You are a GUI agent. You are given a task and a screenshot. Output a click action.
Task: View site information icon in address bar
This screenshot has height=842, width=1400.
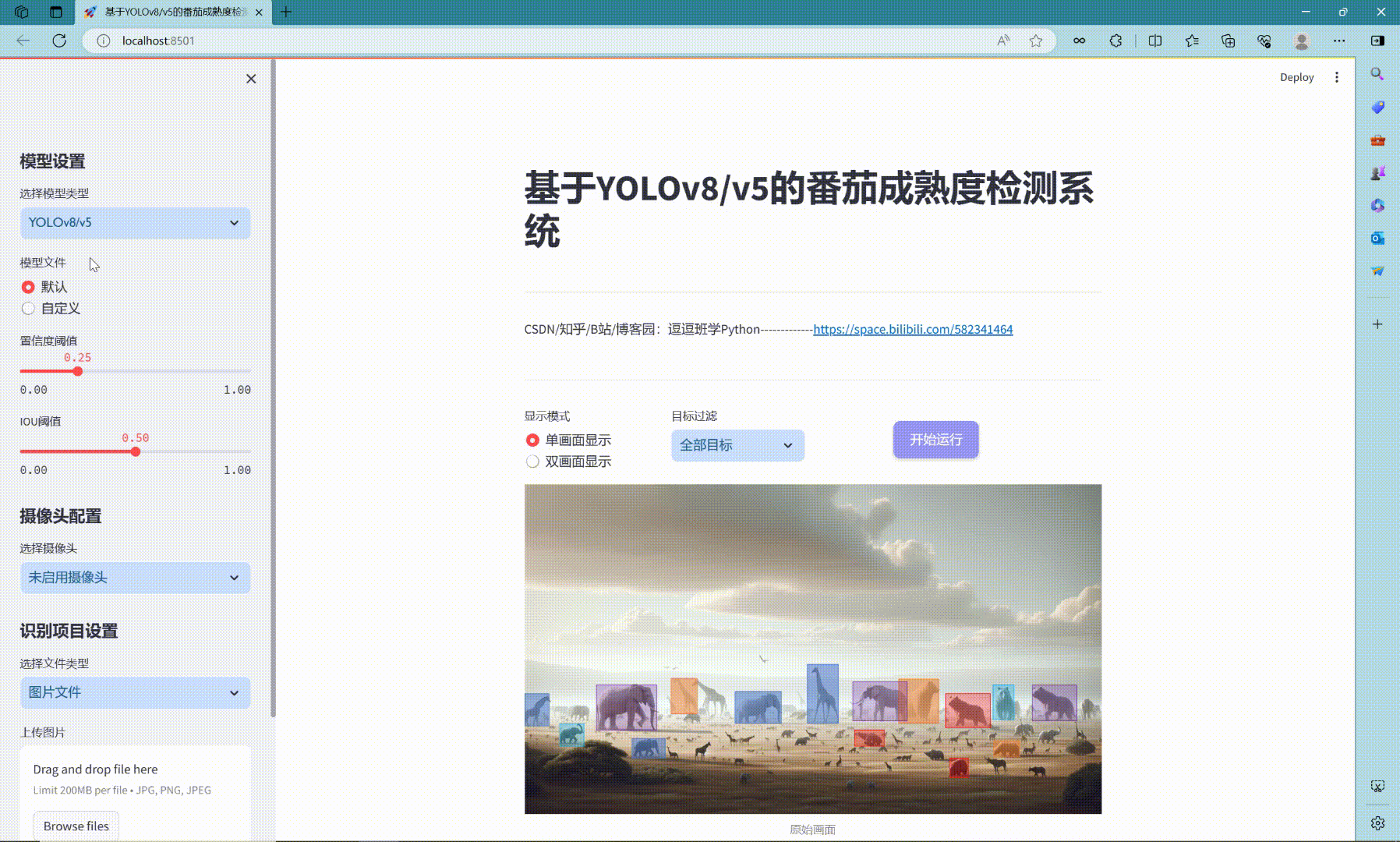[x=103, y=41]
